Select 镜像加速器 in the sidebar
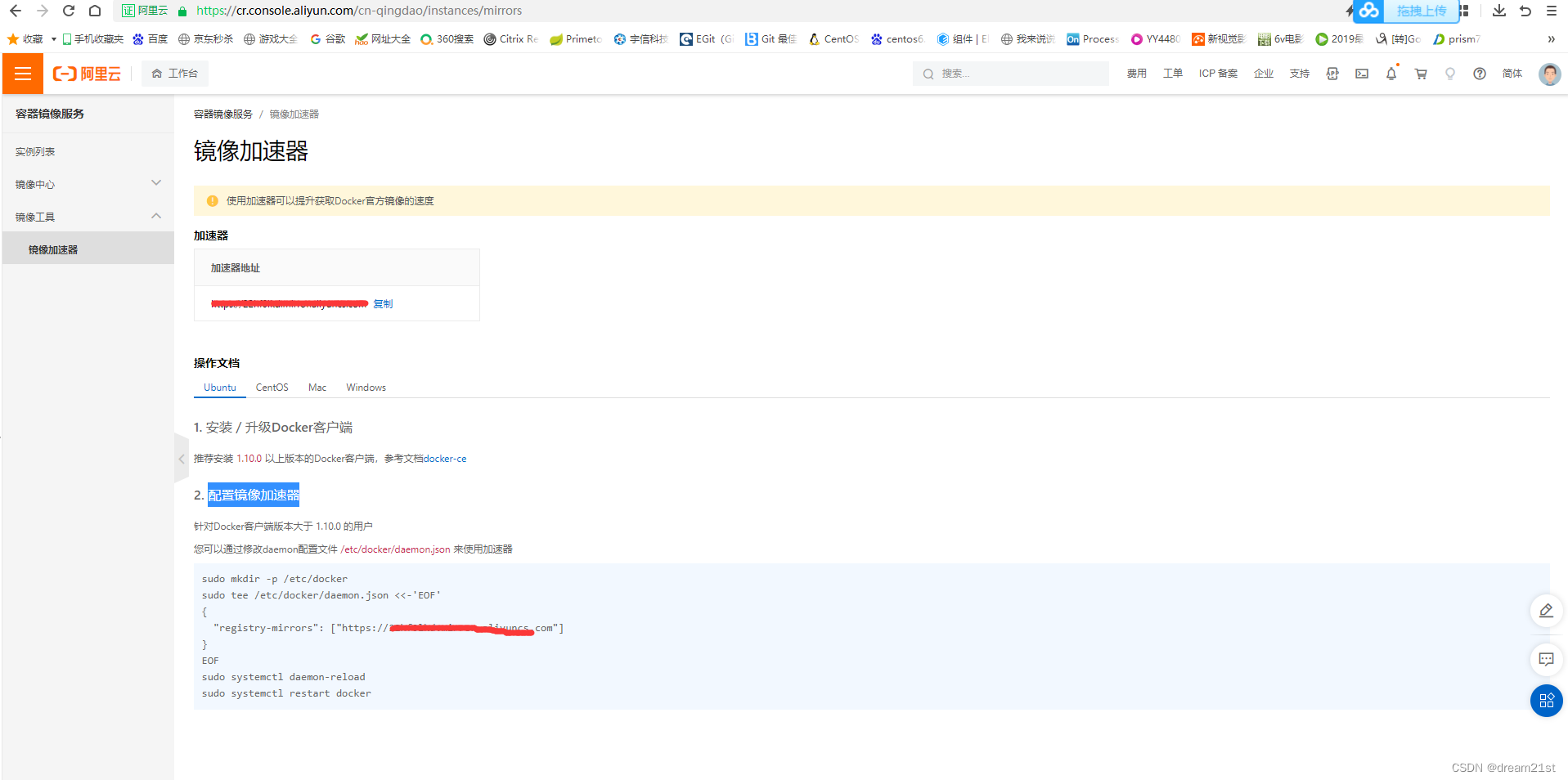This screenshot has height=780, width=1568. [x=88, y=249]
